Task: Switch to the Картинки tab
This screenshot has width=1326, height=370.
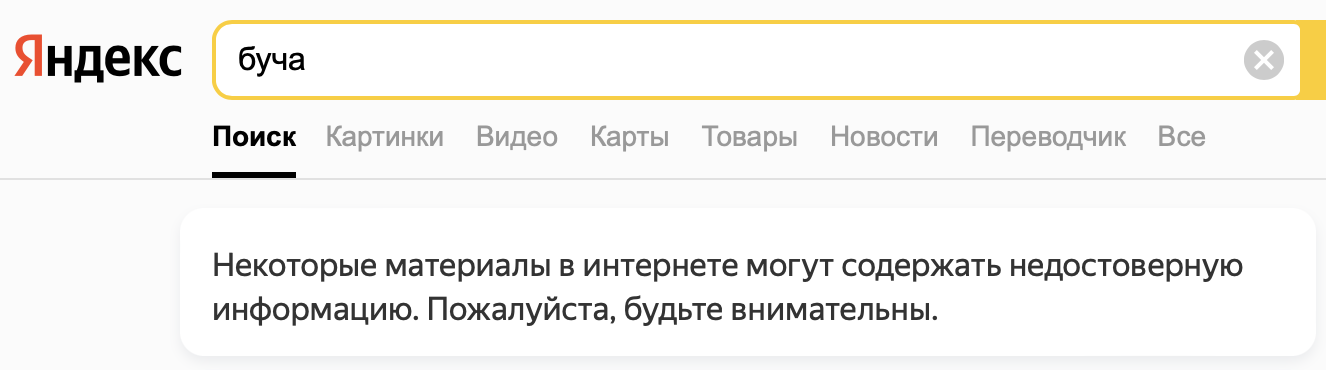Action: tap(385, 137)
